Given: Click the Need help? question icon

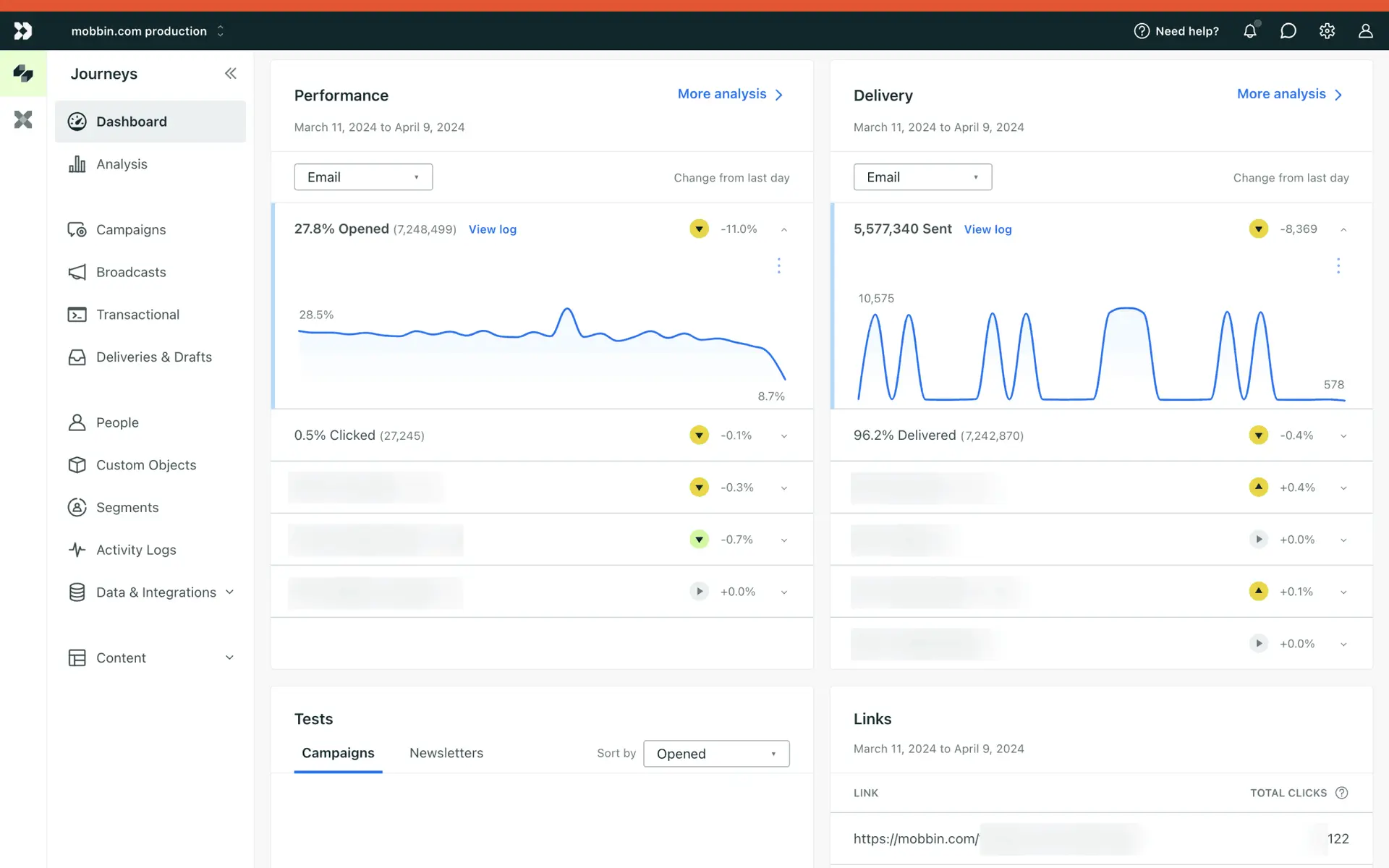Looking at the screenshot, I should [x=1142, y=31].
